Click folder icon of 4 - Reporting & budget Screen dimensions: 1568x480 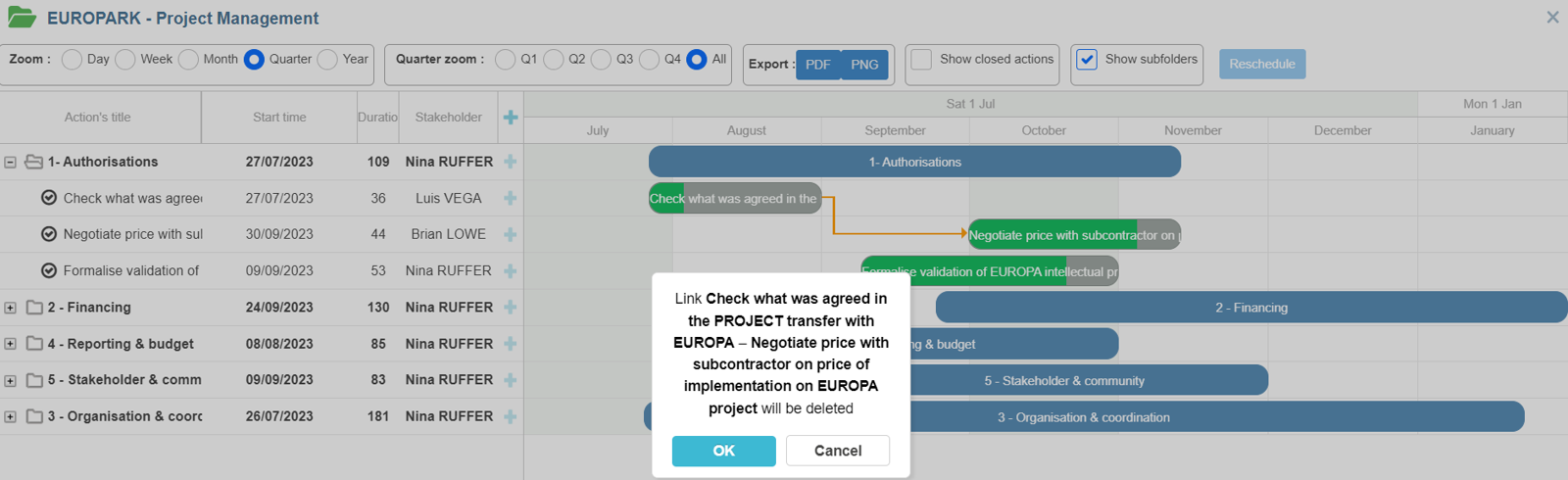click(34, 344)
